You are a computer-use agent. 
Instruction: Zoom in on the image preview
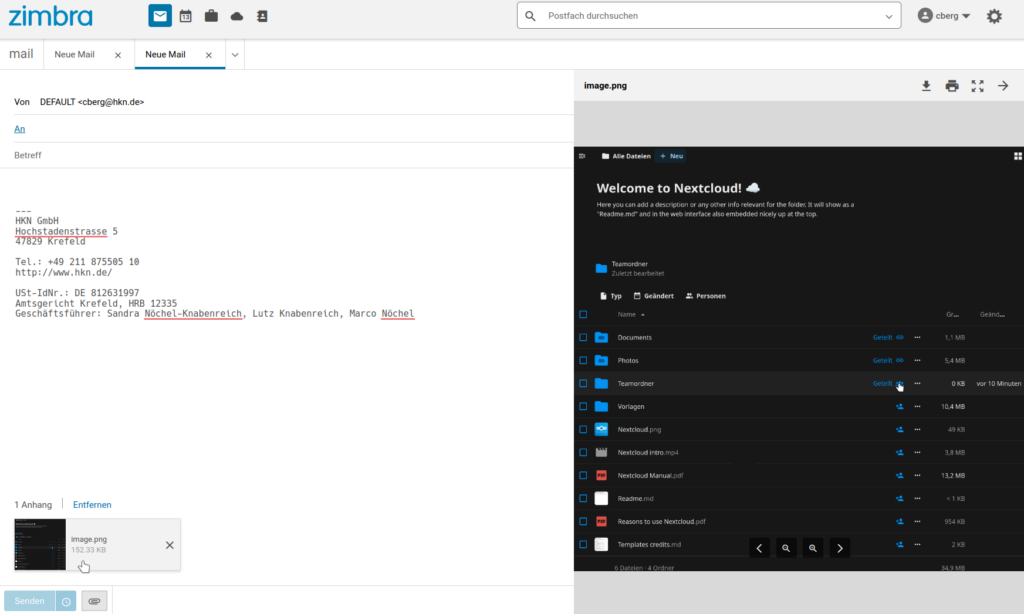click(814, 548)
